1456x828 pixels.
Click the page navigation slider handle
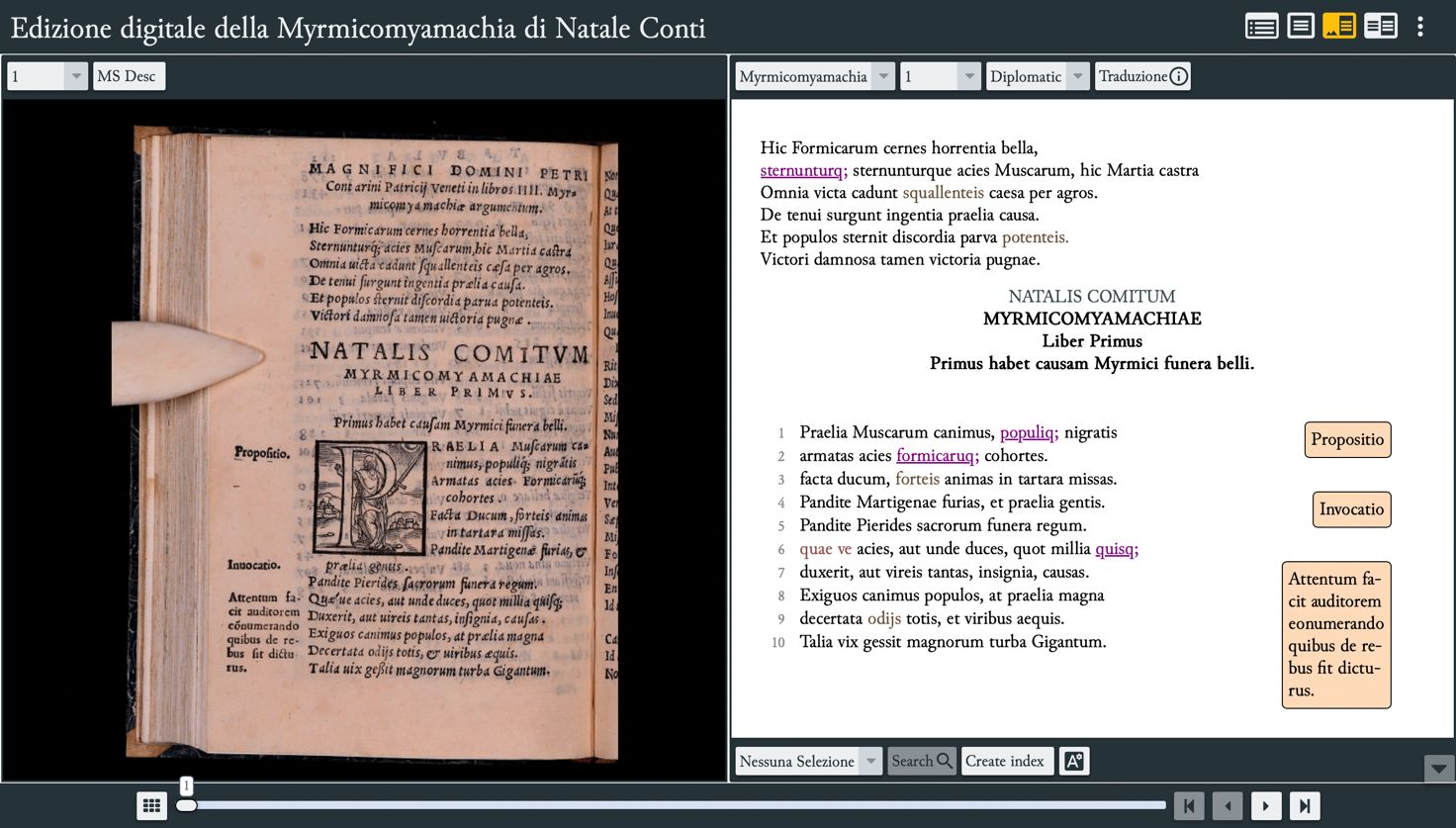point(186,805)
